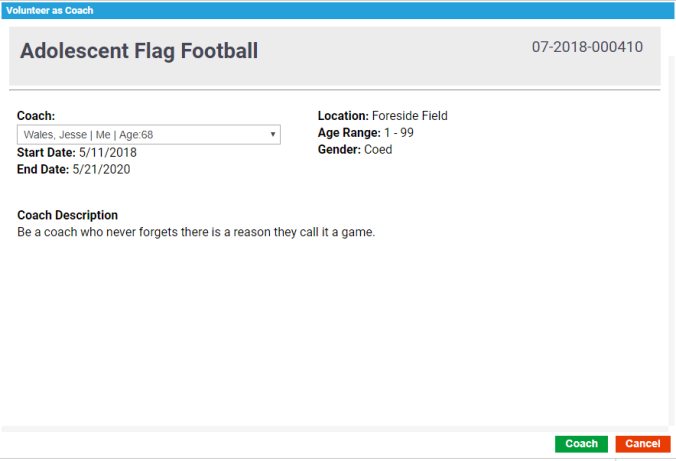Image resolution: width=676 pixels, height=461 pixels.
Task: Click the coach description sentence text
Action: click(x=196, y=232)
